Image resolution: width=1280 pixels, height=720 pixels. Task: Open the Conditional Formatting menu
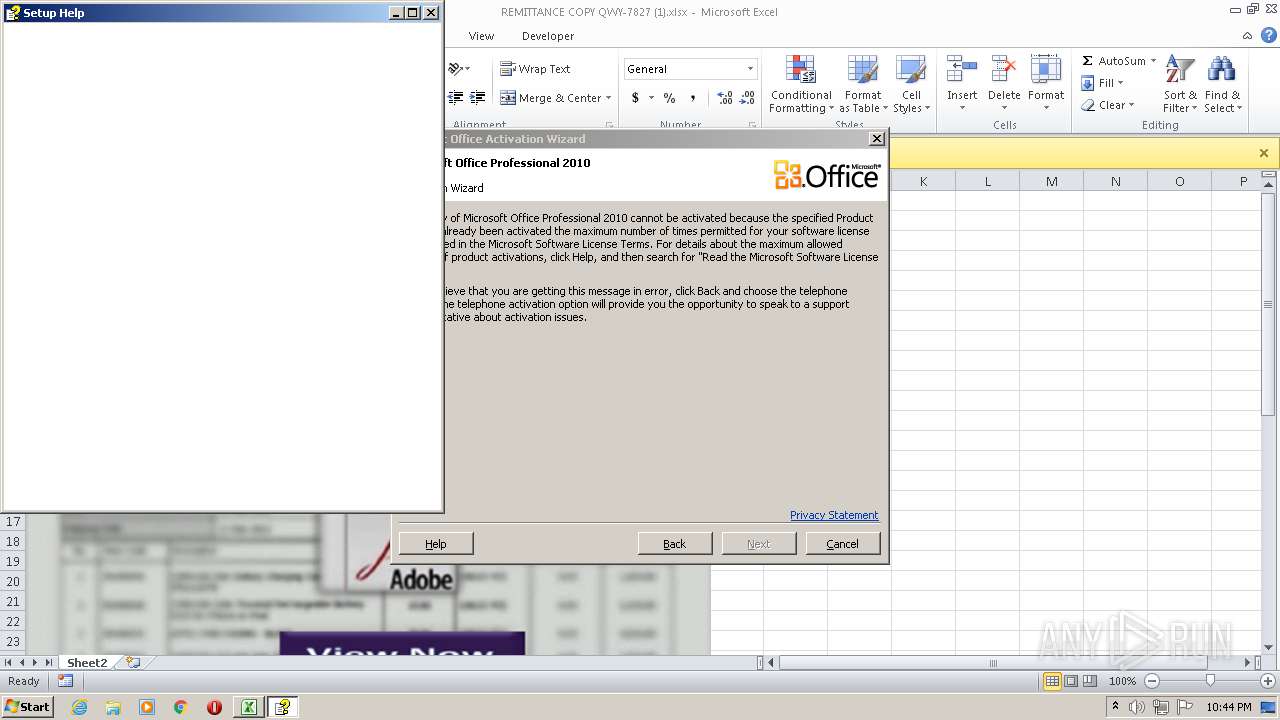801,85
